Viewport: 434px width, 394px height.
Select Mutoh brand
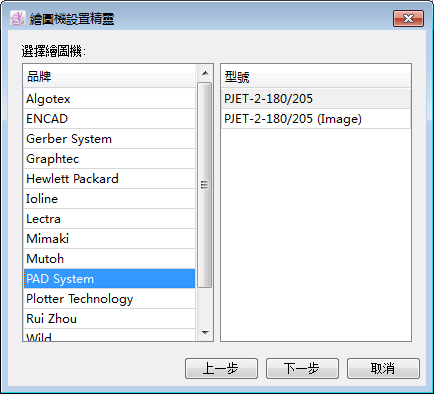click(x=109, y=259)
